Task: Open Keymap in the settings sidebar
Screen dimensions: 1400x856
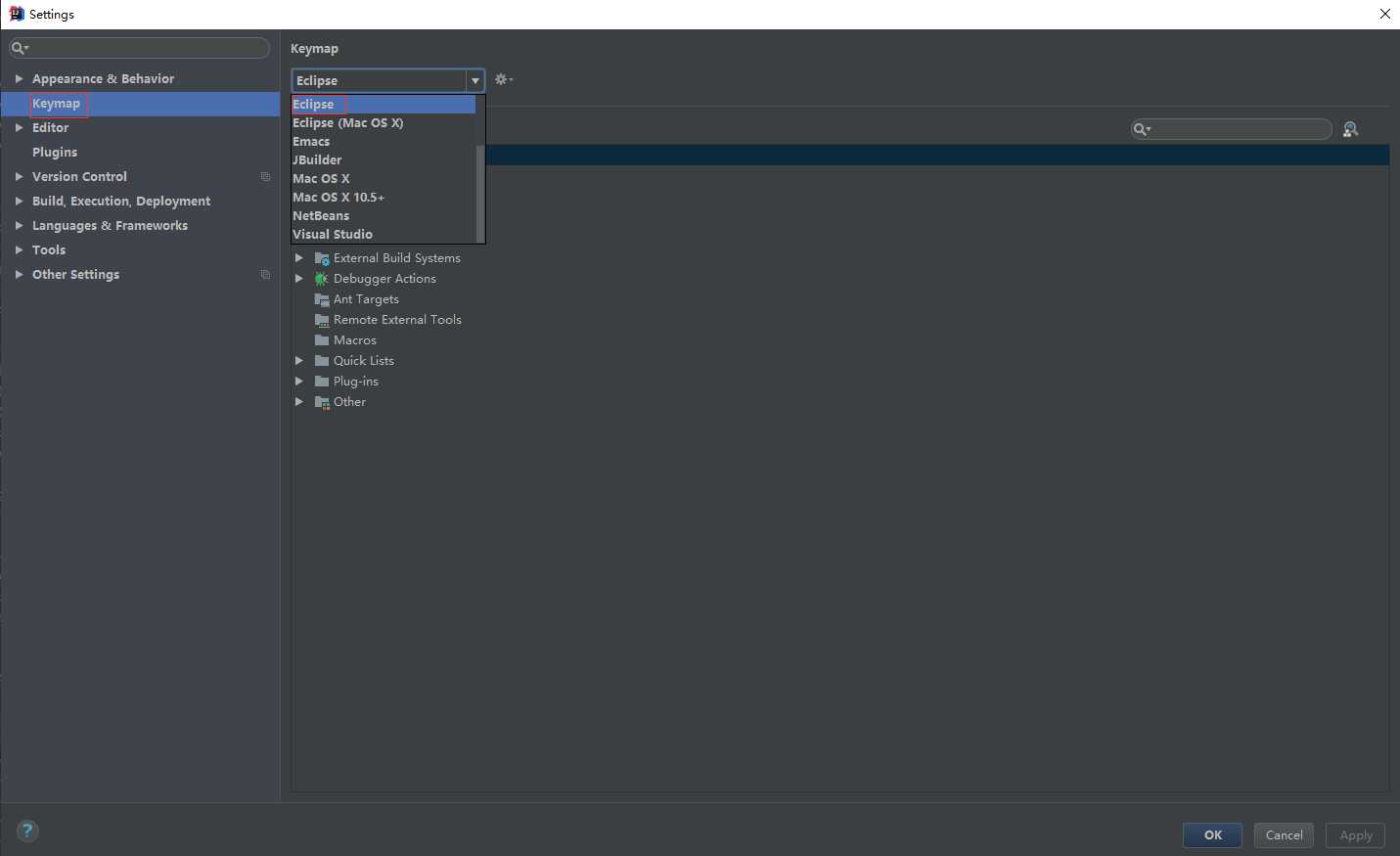Action: (141, 104)
